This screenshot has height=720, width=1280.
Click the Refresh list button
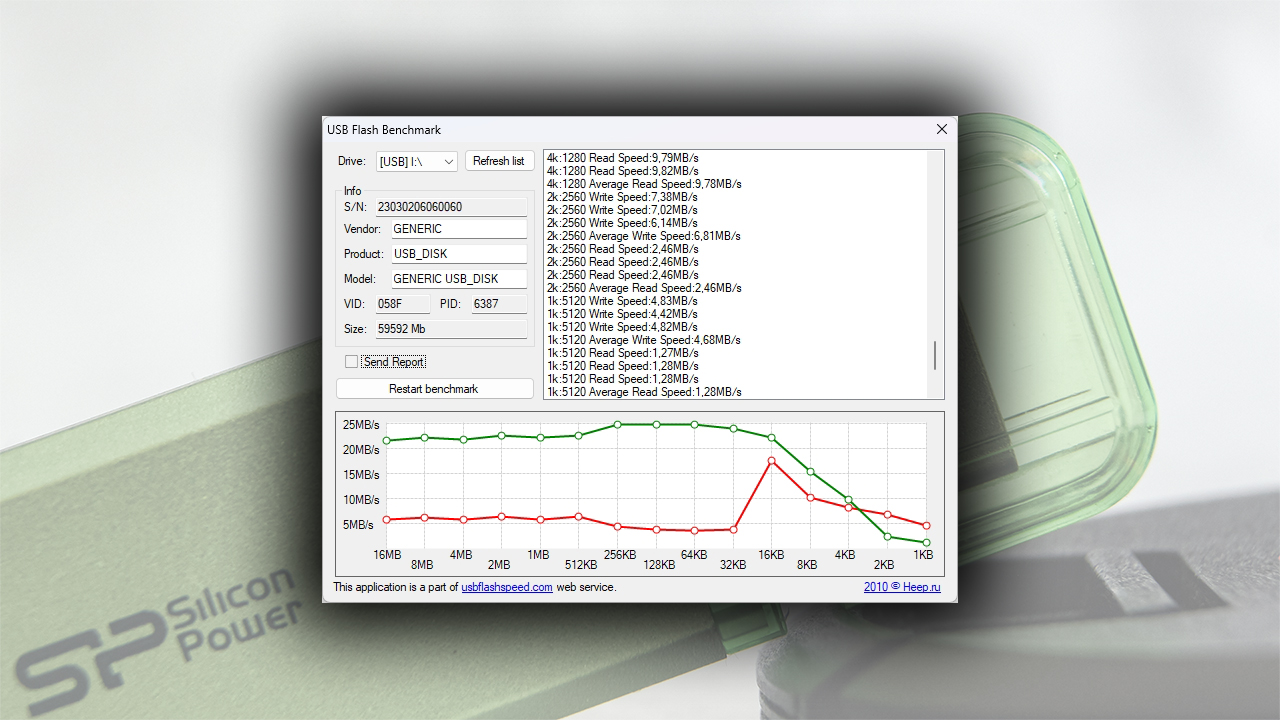(x=498, y=161)
